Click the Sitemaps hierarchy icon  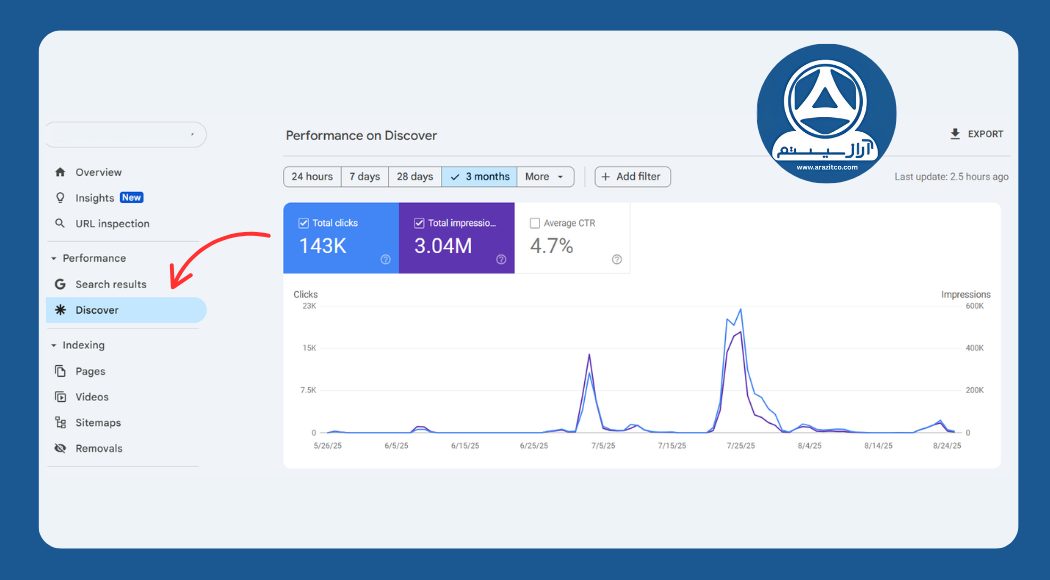(61, 423)
